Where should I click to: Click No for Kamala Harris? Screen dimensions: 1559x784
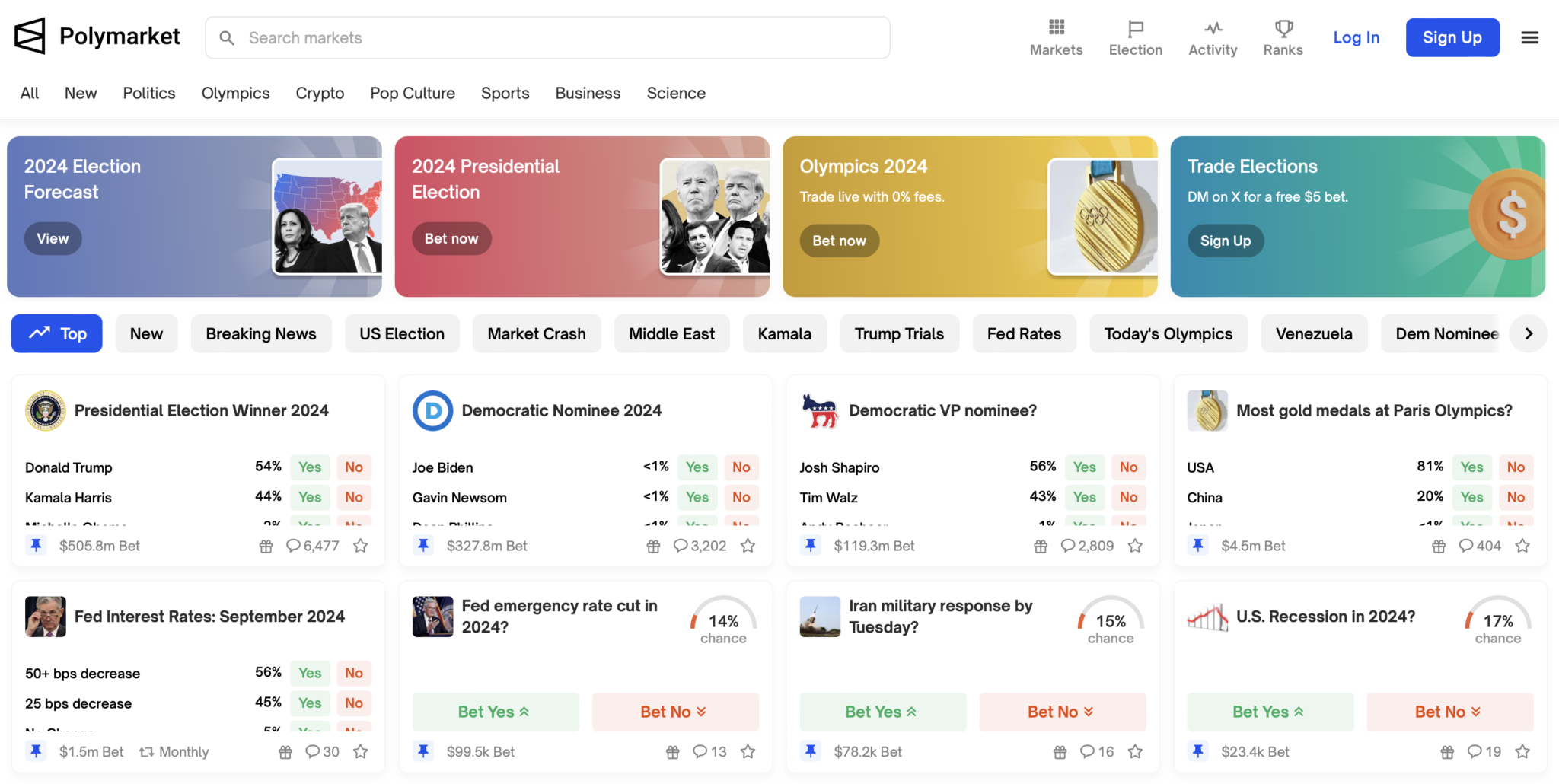(x=354, y=497)
